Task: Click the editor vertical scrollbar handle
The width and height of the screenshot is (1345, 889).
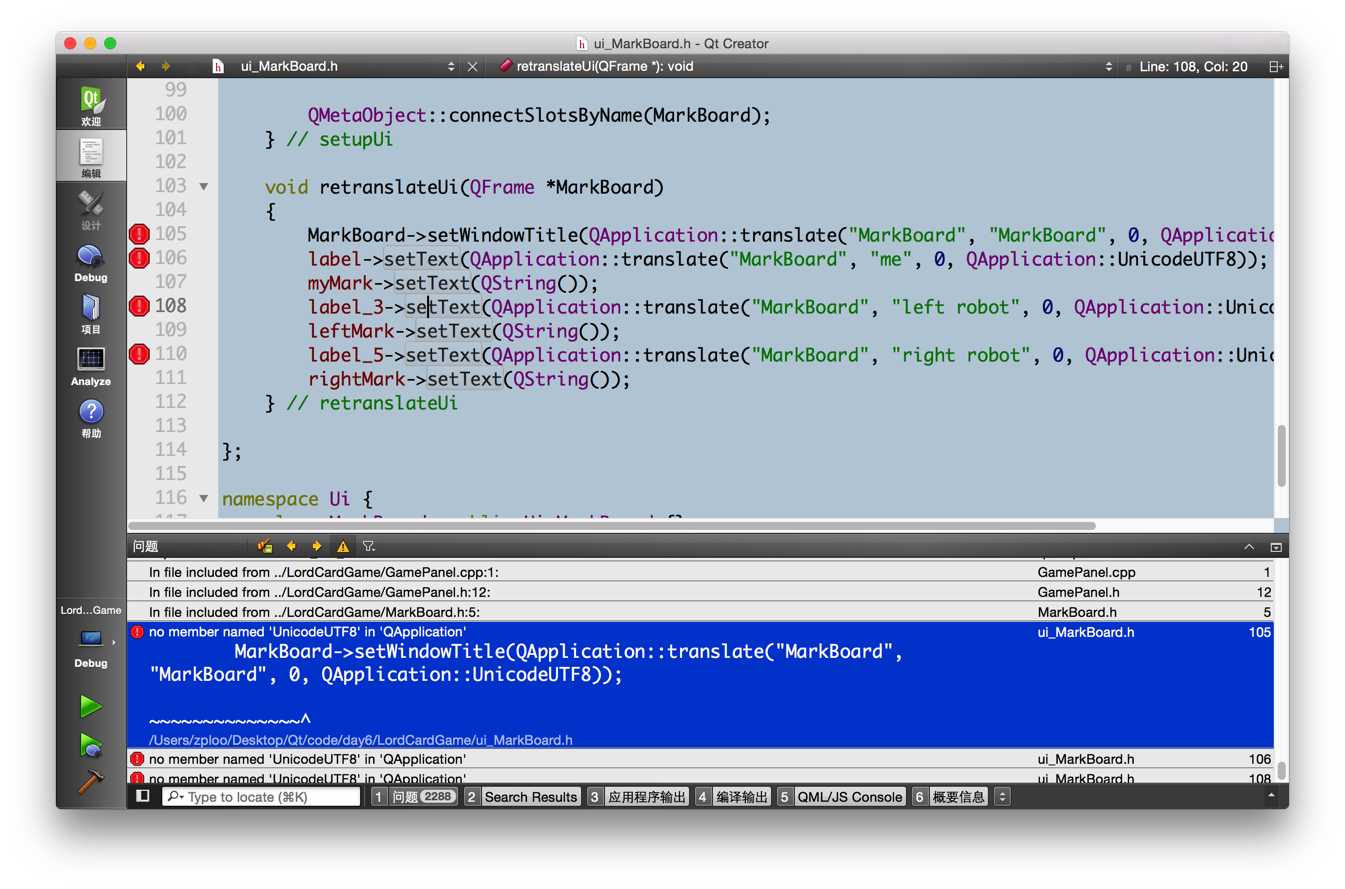Action: 1281,456
